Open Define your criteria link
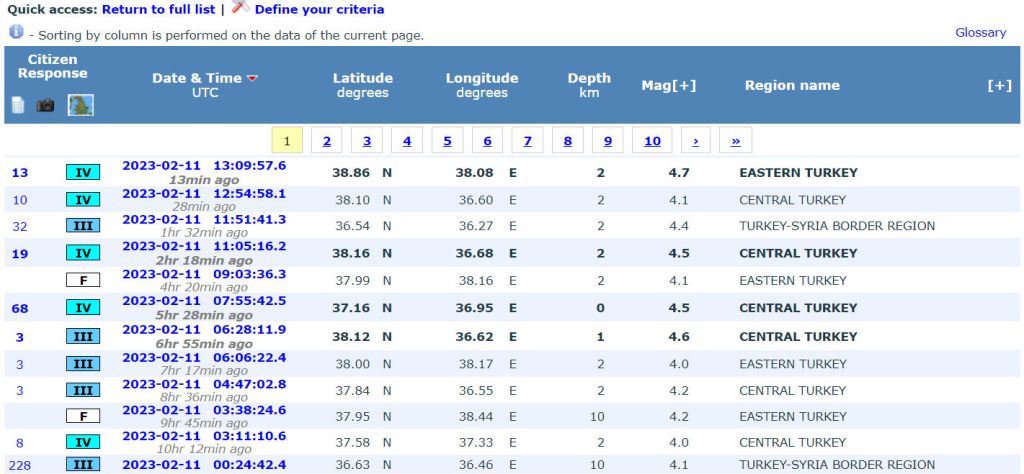 click(x=319, y=9)
